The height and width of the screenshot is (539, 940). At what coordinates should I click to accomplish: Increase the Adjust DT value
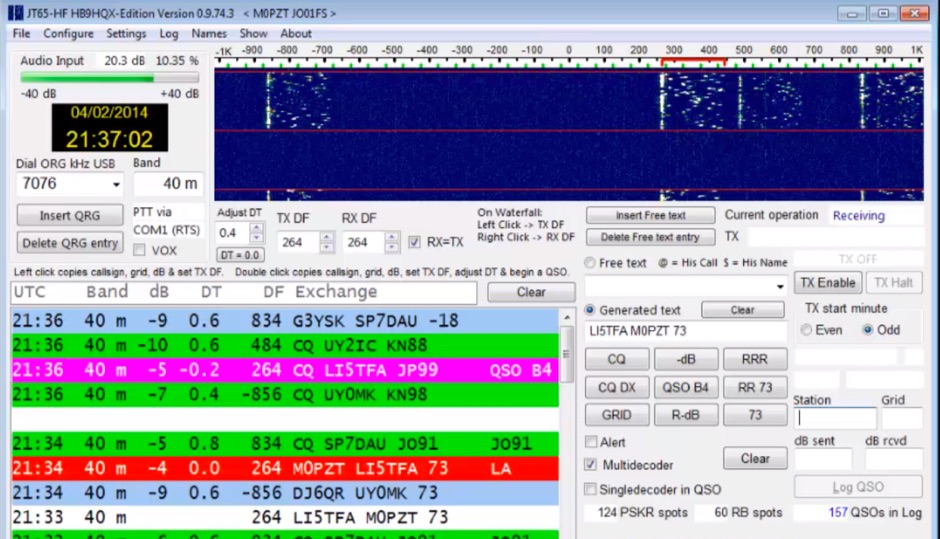tap(256, 228)
